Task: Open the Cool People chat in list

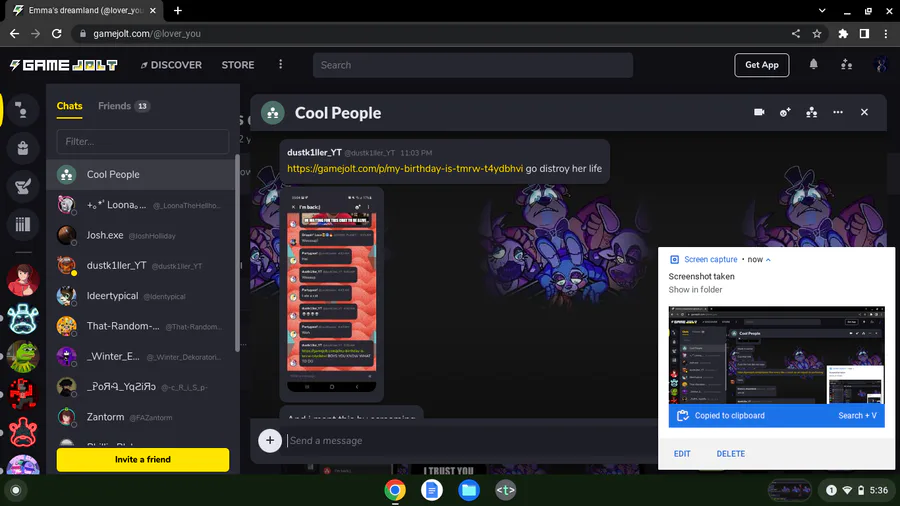Action: (x=141, y=174)
